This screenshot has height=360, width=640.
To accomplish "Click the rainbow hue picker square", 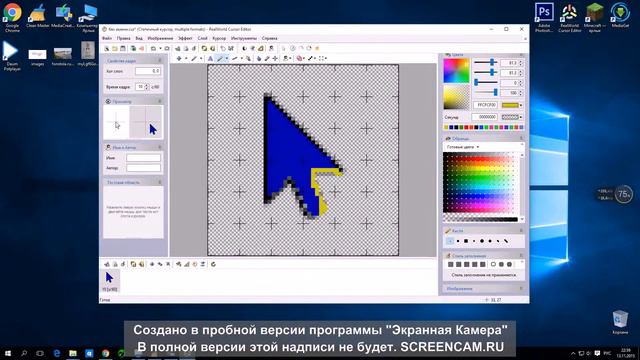I will (x=456, y=70).
